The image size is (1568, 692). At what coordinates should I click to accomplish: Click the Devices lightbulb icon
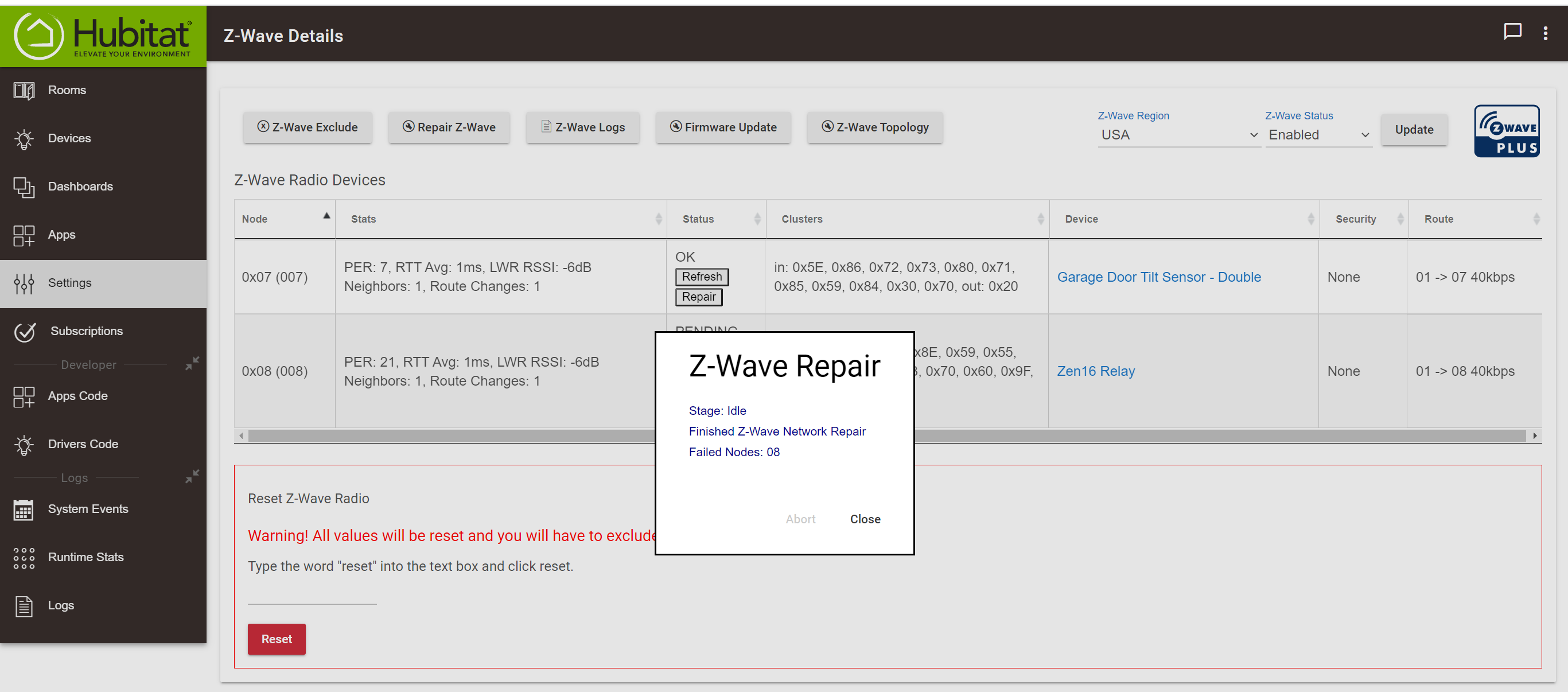pyautogui.click(x=24, y=139)
